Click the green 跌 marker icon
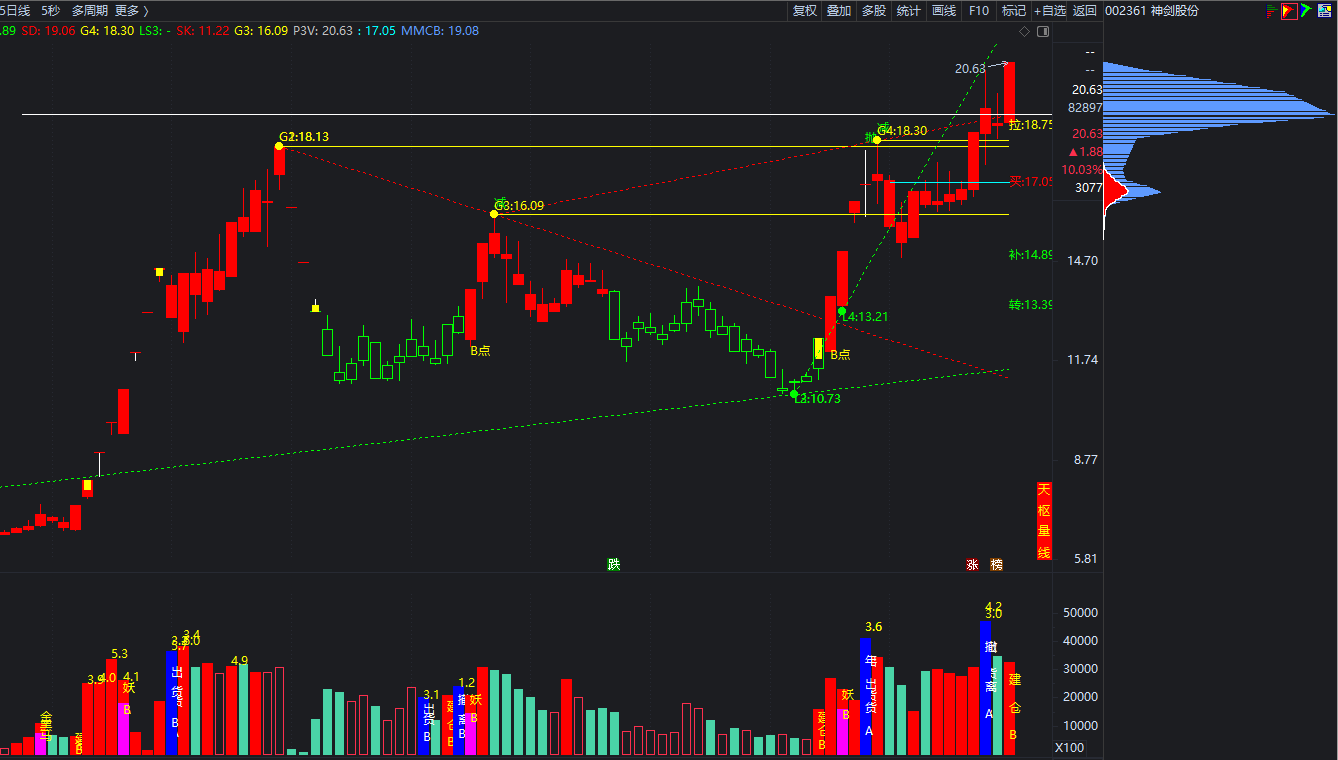Viewport: 1338px width, 760px height. point(614,565)
